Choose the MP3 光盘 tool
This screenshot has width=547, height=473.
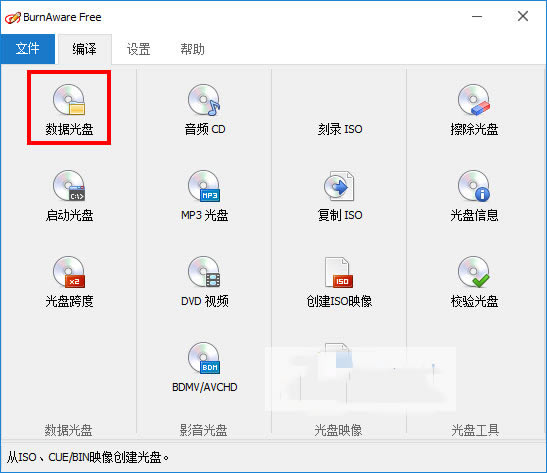[x=204, y=195]
